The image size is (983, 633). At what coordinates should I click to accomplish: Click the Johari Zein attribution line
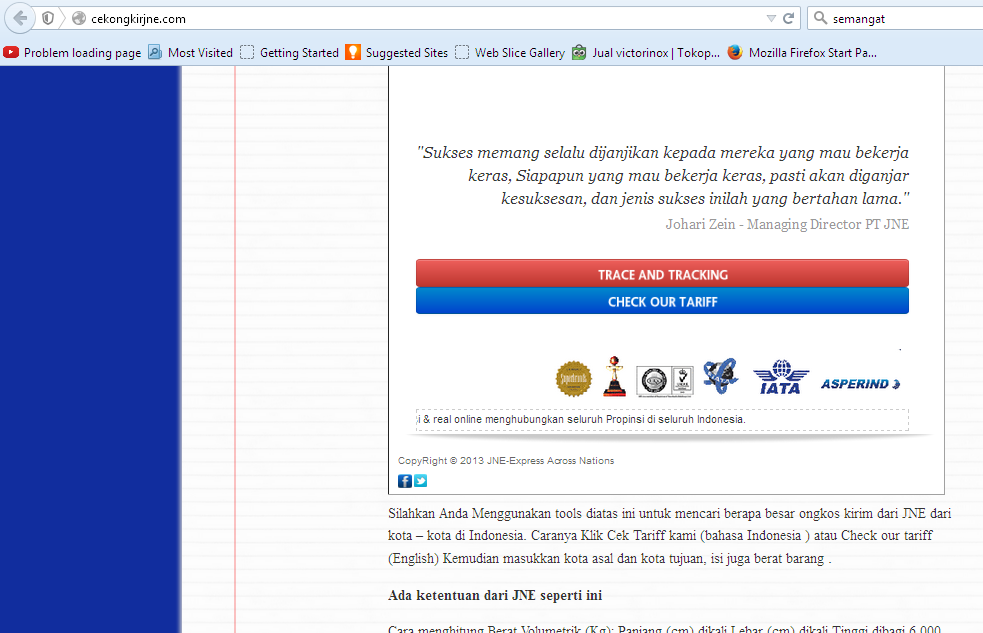click(x=787, y=224)
